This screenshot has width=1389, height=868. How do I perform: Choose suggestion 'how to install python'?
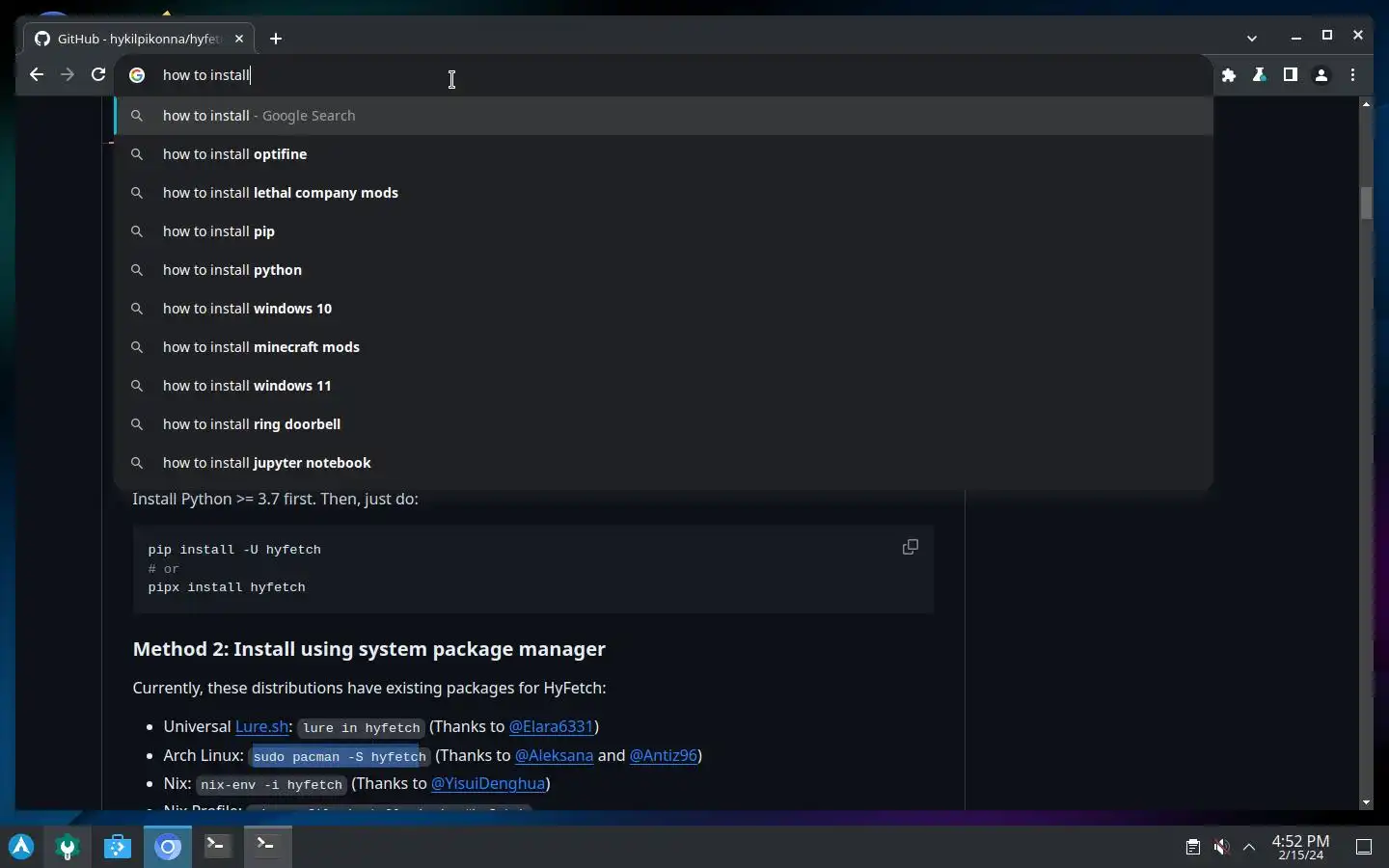(664, 270)
